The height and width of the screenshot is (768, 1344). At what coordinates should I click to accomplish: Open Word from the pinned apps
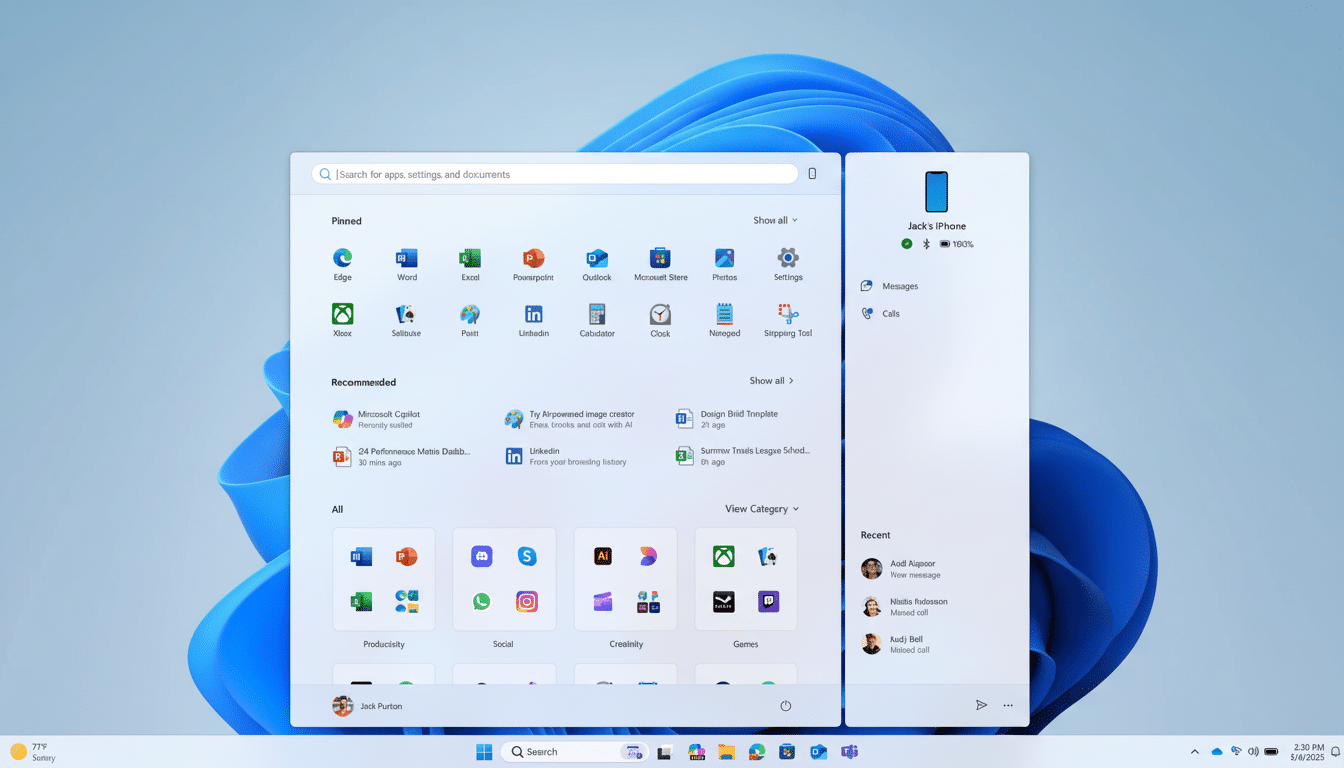click(406, 263)
